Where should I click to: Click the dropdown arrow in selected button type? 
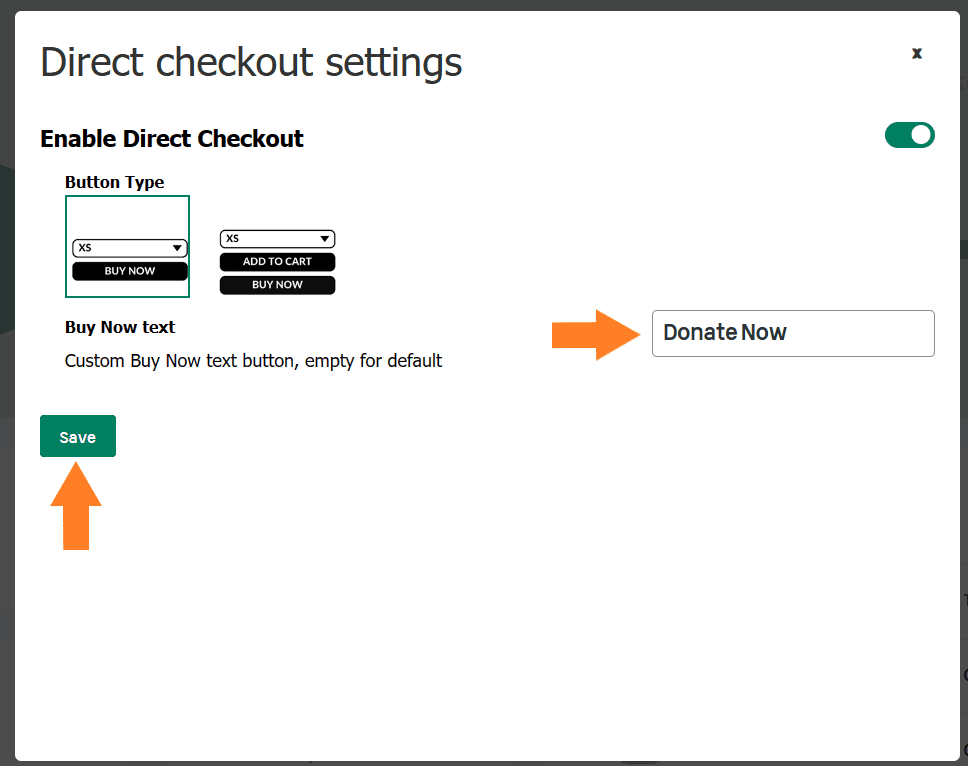point(177,248)
